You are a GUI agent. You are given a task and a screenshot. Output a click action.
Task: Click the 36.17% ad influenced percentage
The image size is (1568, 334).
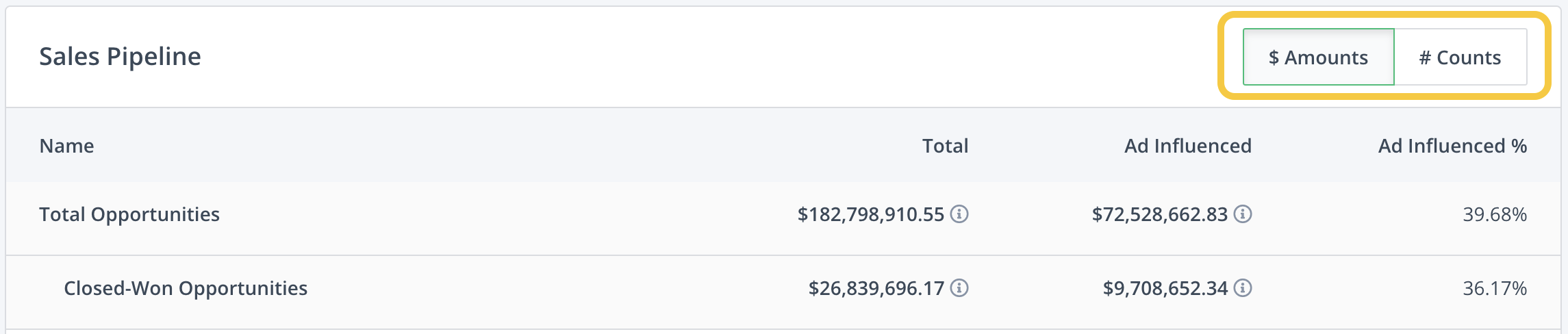coord(1495,288)
